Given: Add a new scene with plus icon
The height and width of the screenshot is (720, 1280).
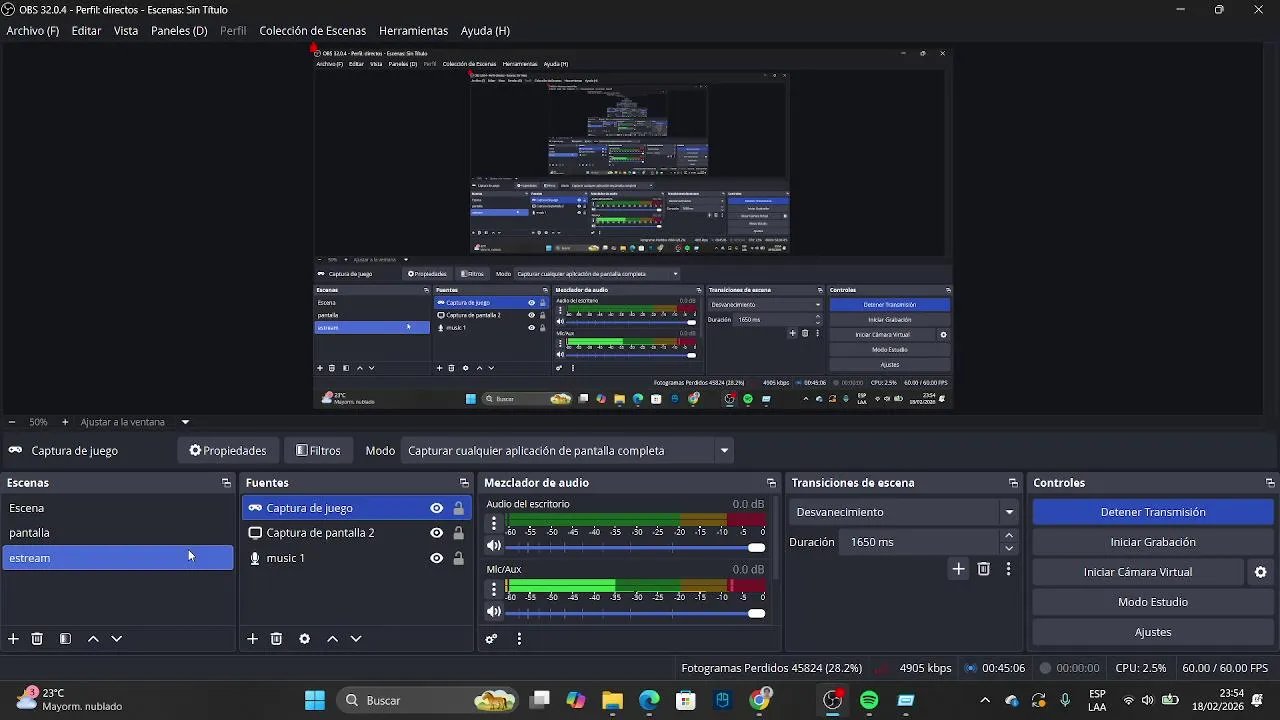Looking at the screenshot, I should 13,639.
